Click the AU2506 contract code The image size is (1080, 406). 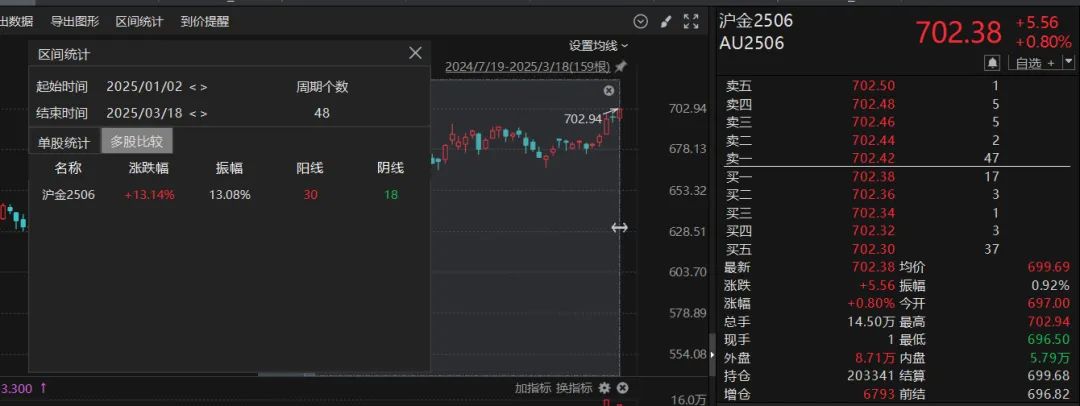pos(751,43)
